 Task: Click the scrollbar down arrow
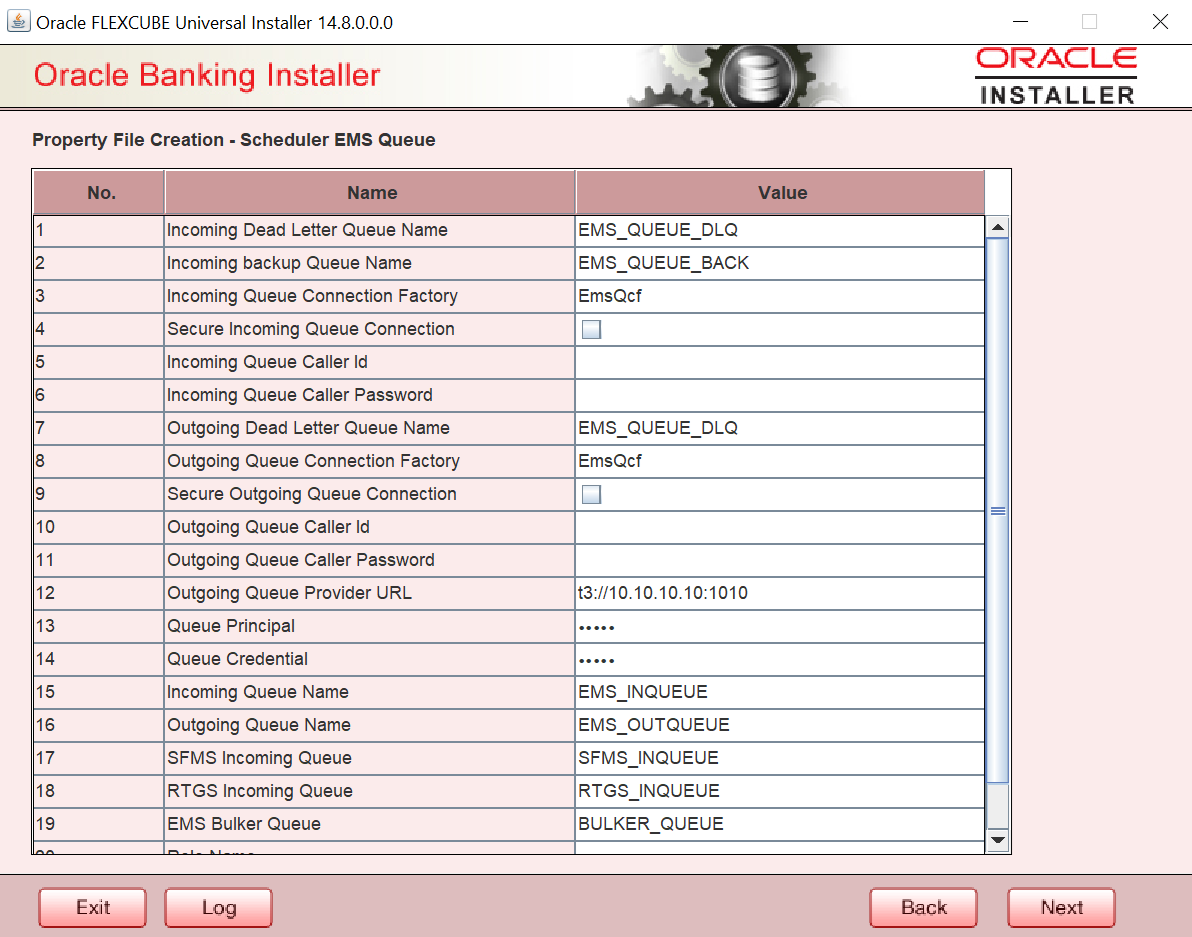997,840
